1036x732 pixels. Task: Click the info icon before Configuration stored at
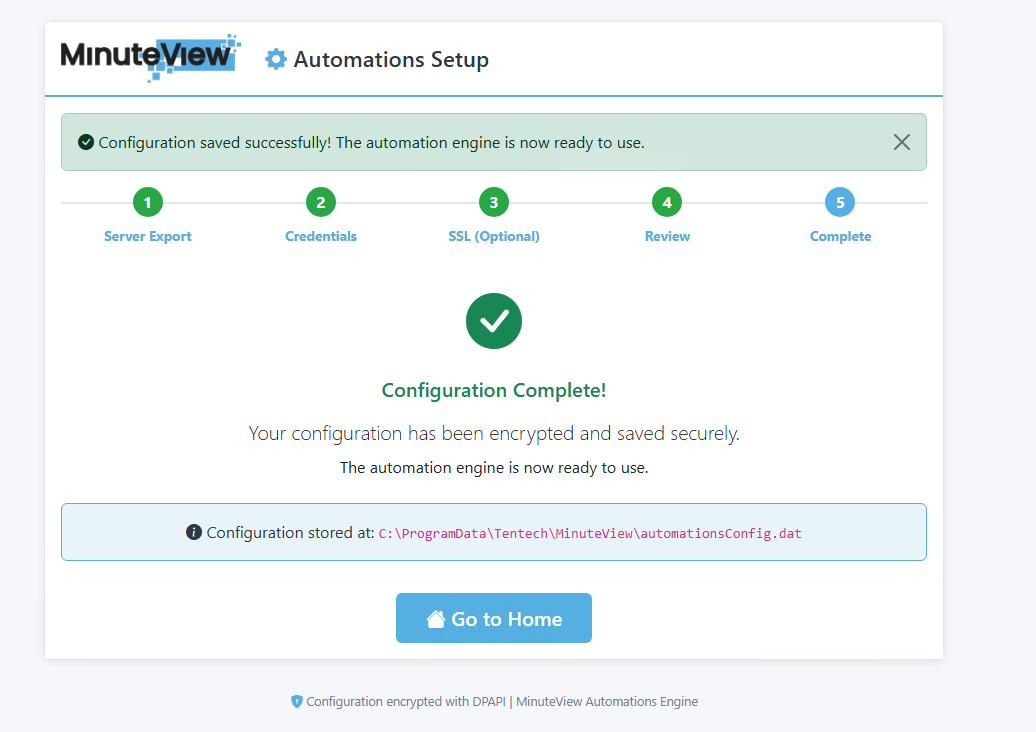coord(194,532)
